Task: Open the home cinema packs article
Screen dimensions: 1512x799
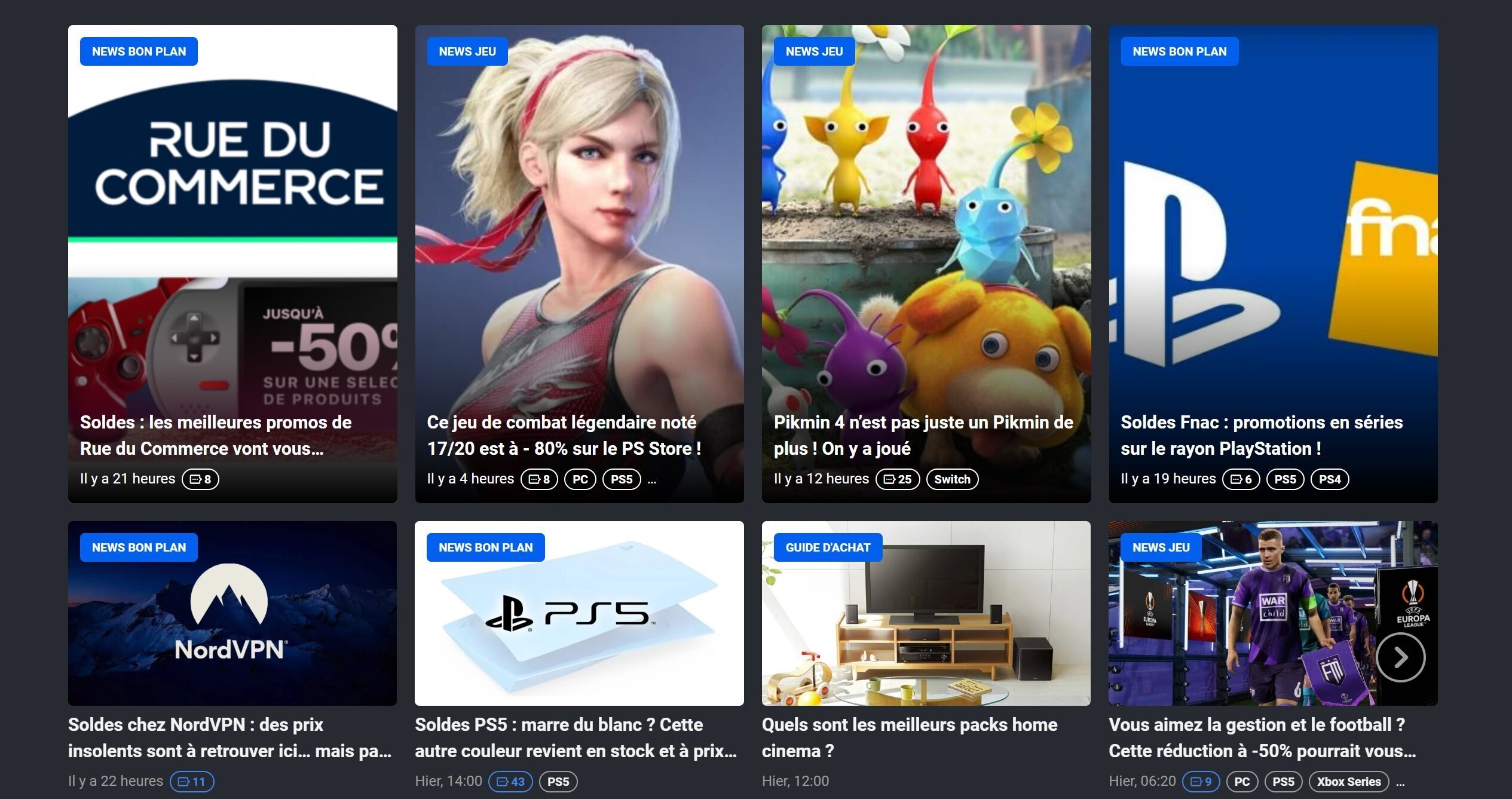Action: [x=909, y=738]
